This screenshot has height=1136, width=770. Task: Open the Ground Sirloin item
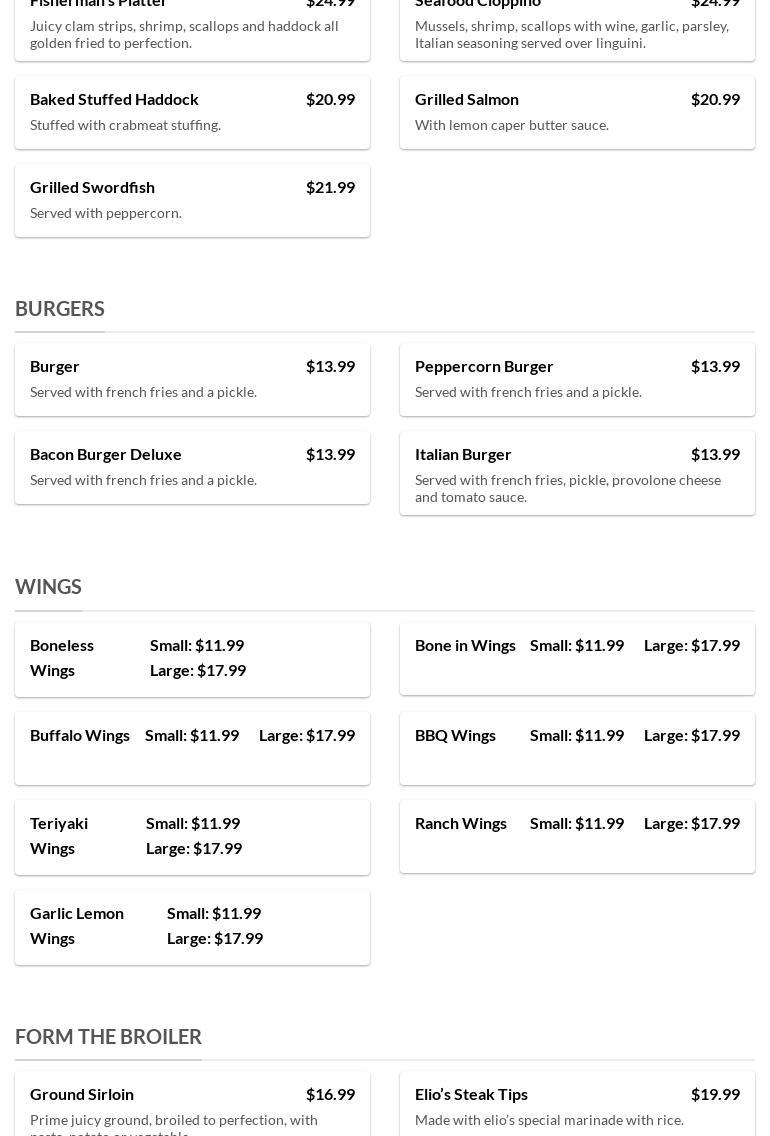click(x=82, y=1094)
